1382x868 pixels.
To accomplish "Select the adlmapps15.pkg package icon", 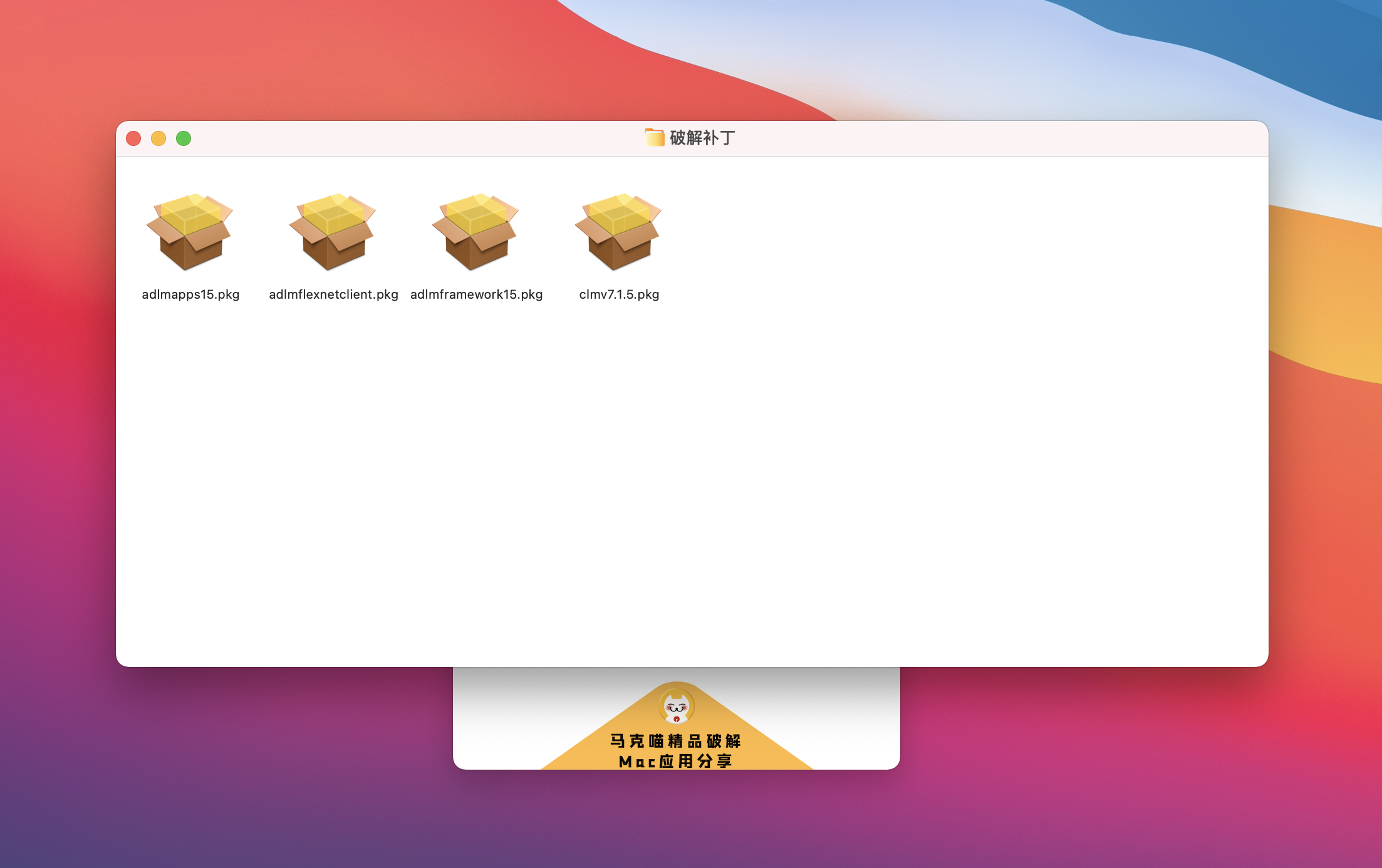I will pos(190,232).
